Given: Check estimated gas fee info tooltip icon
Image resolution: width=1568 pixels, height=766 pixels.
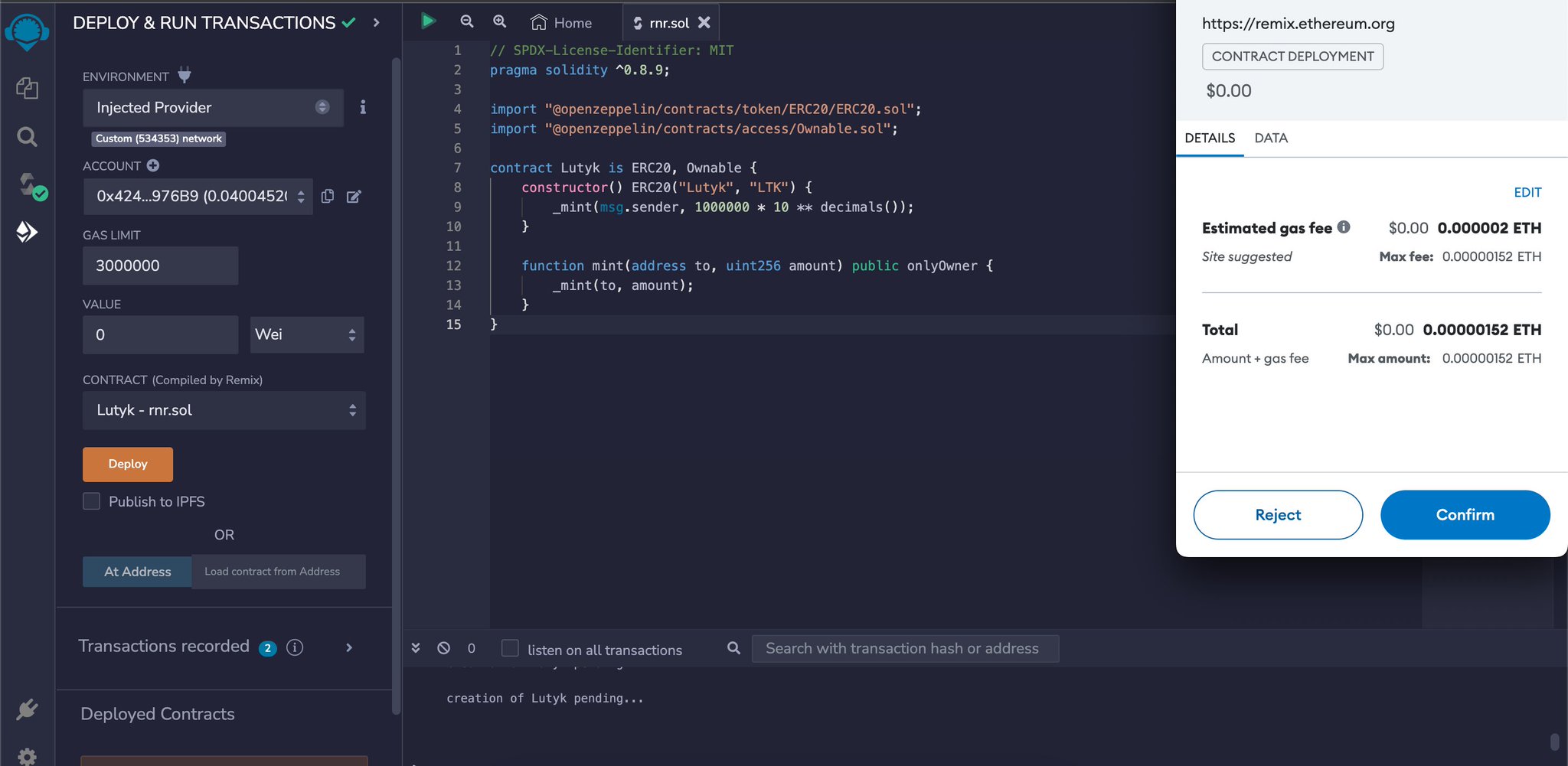Looking at the screenshot, I should tap(1344, 227).
